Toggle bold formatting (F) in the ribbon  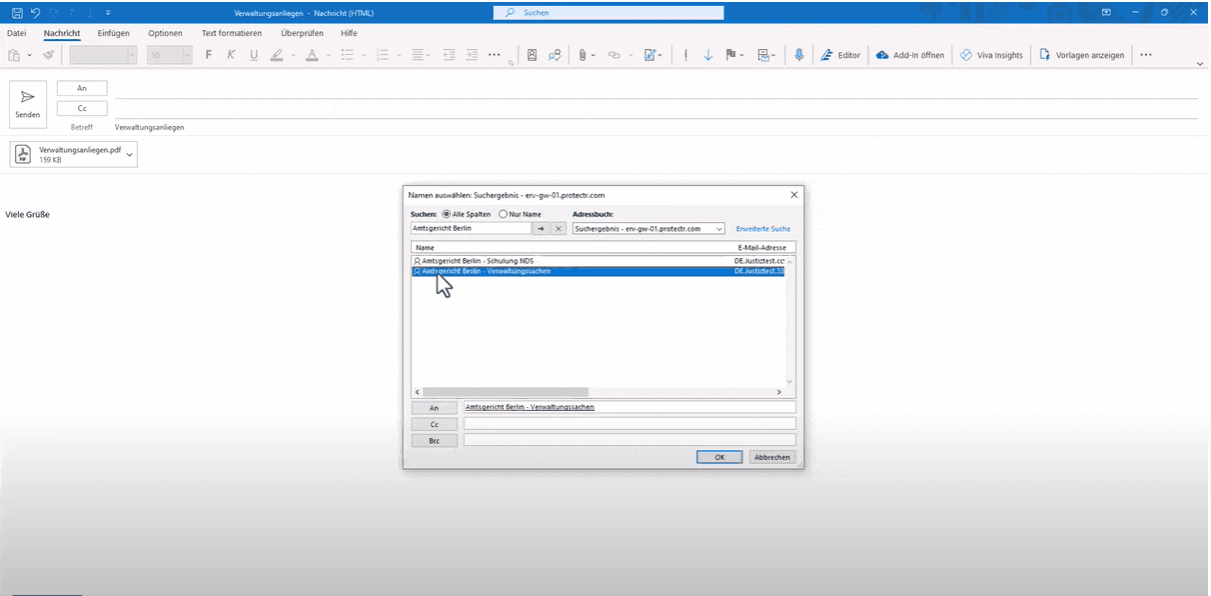pos(208,55)
